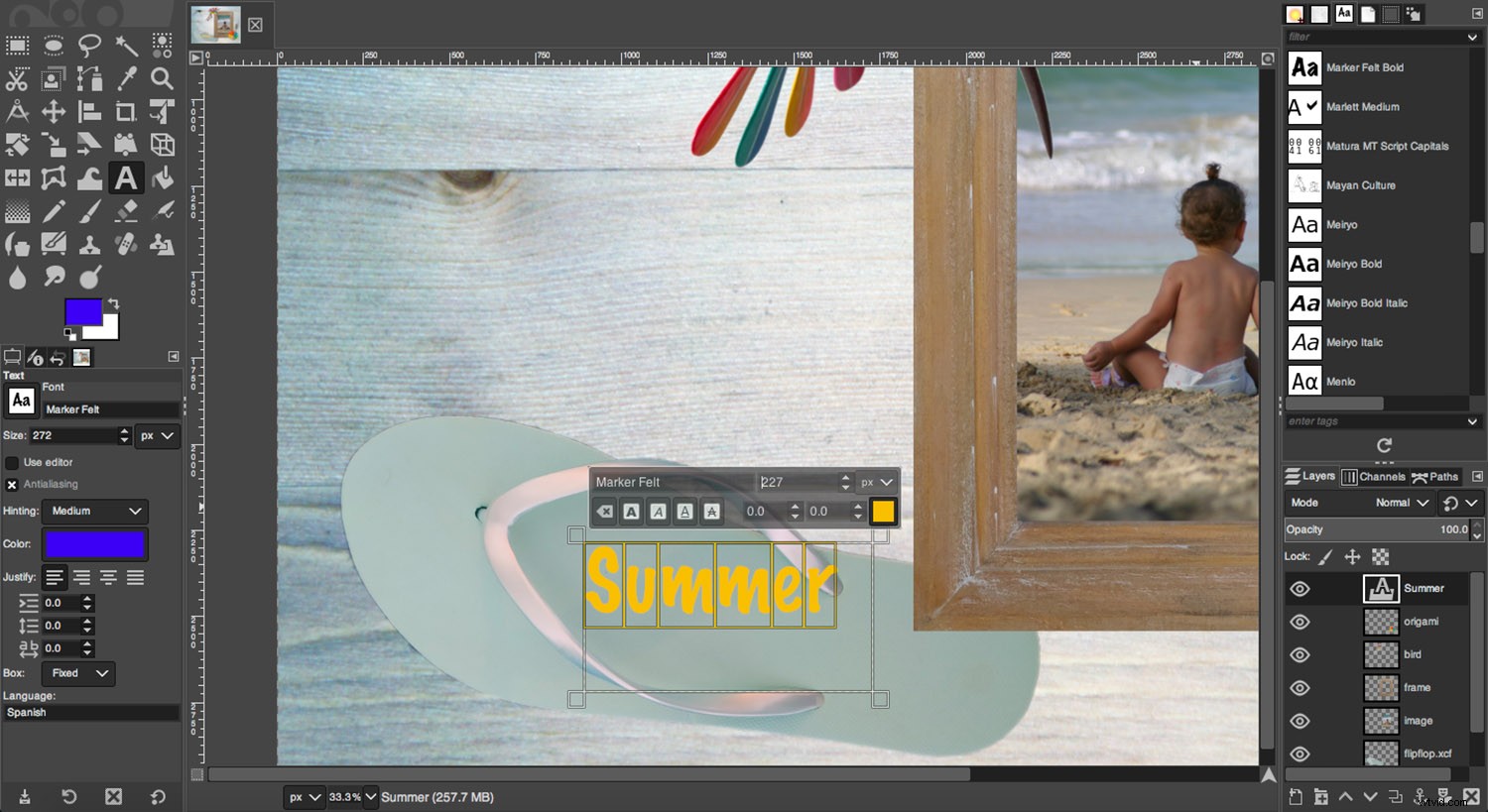Switch to the Paths tab
The width and height of the screenshot is (1488, 812).
(x=1436, y=477)
